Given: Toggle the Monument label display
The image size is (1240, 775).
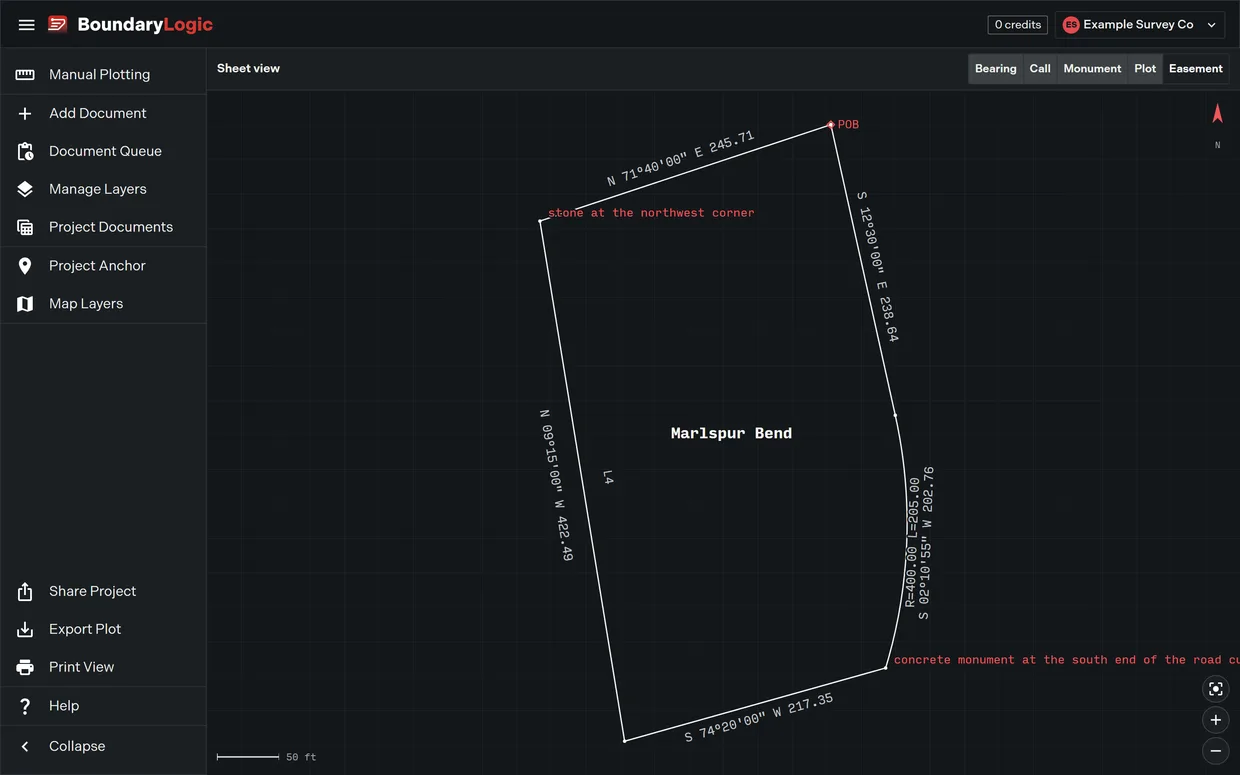Looking at the screenshot, I should tap(1092, 69).
